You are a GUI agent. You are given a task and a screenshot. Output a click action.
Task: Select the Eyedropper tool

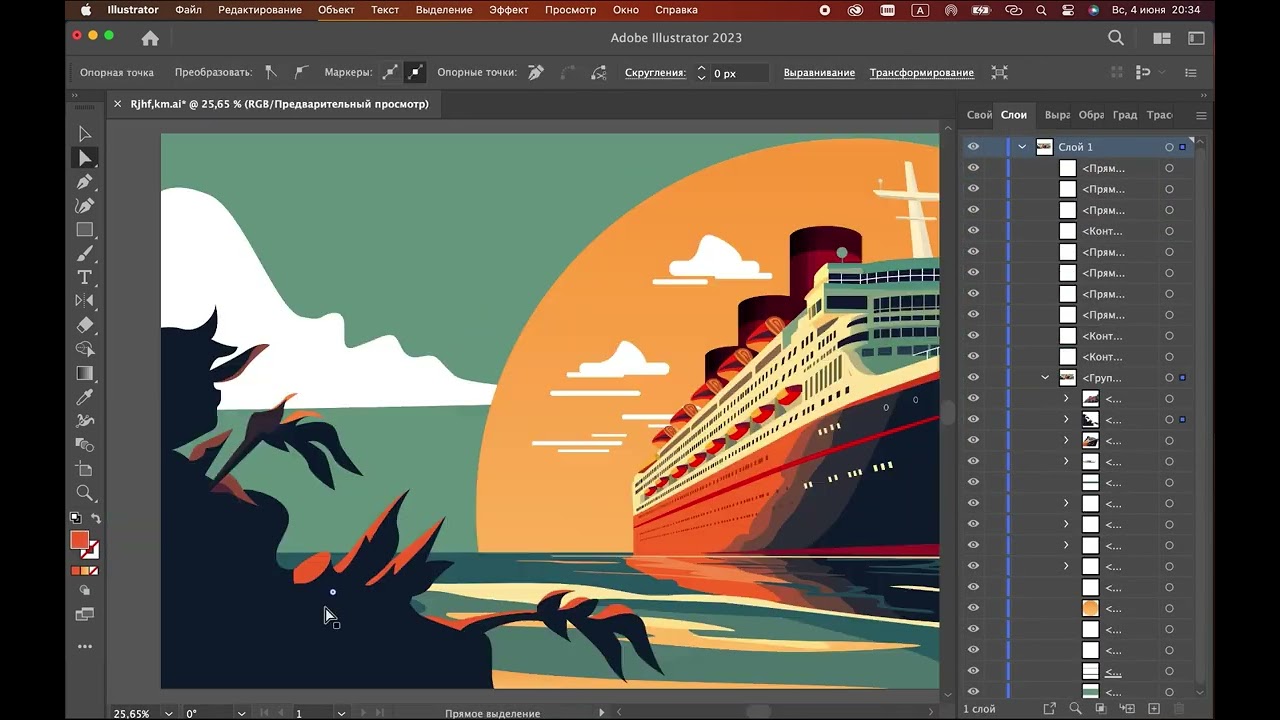click(x=85, y=397)
